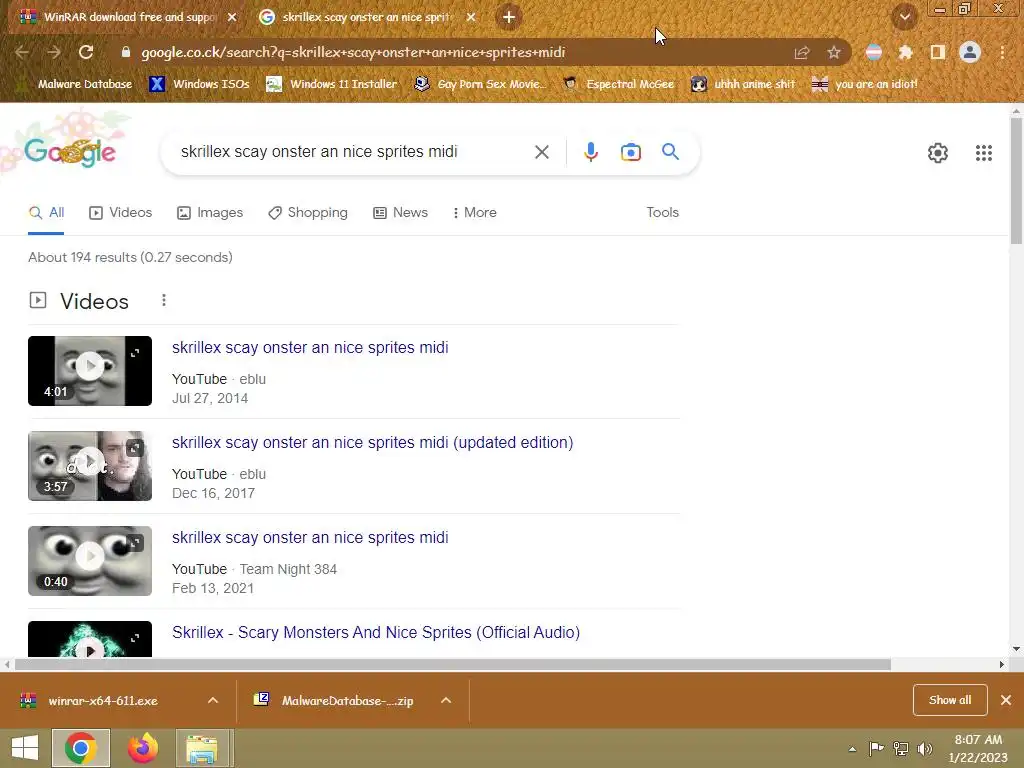Click the horizontal page scrollbar
1024x768 pixels.
coord(453,665)
